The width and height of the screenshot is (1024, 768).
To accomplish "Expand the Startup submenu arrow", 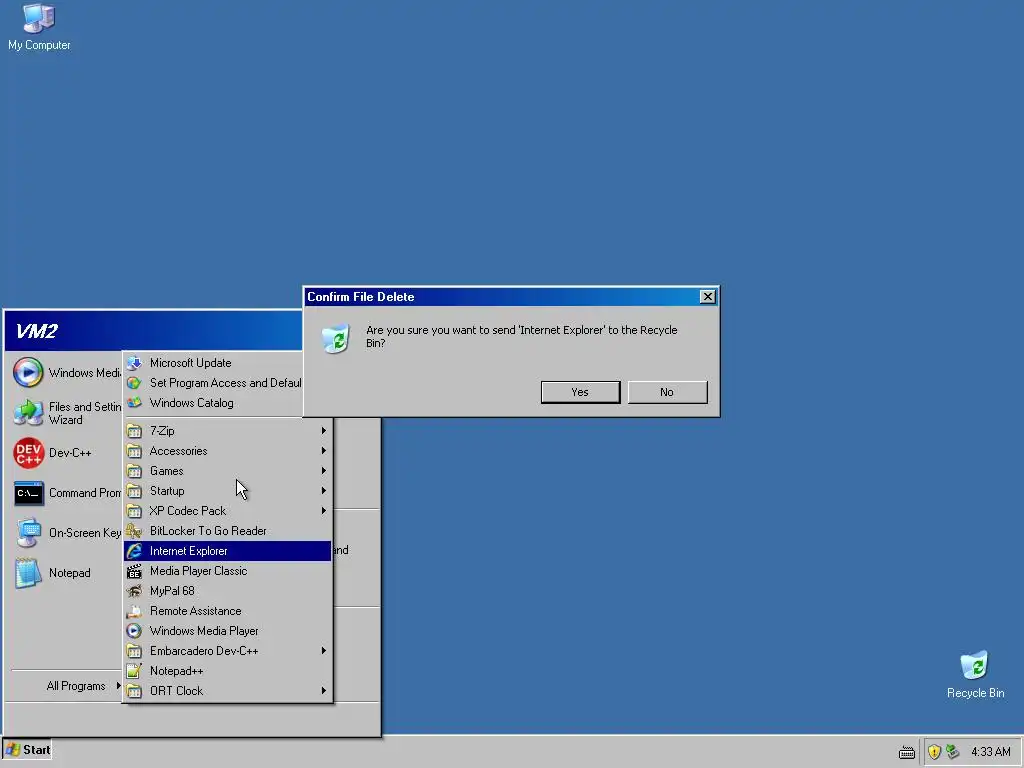I will [x=323, y=490].
